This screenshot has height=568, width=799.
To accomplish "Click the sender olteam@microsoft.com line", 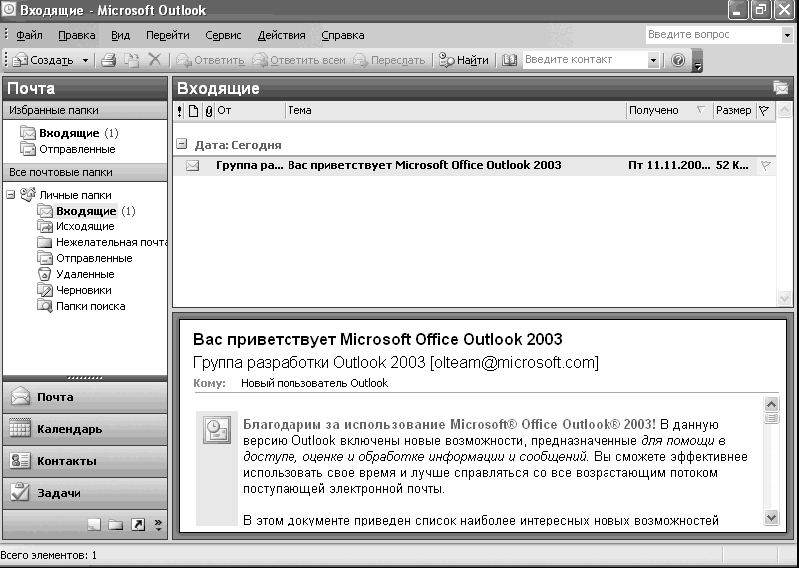I will point(396,362).
